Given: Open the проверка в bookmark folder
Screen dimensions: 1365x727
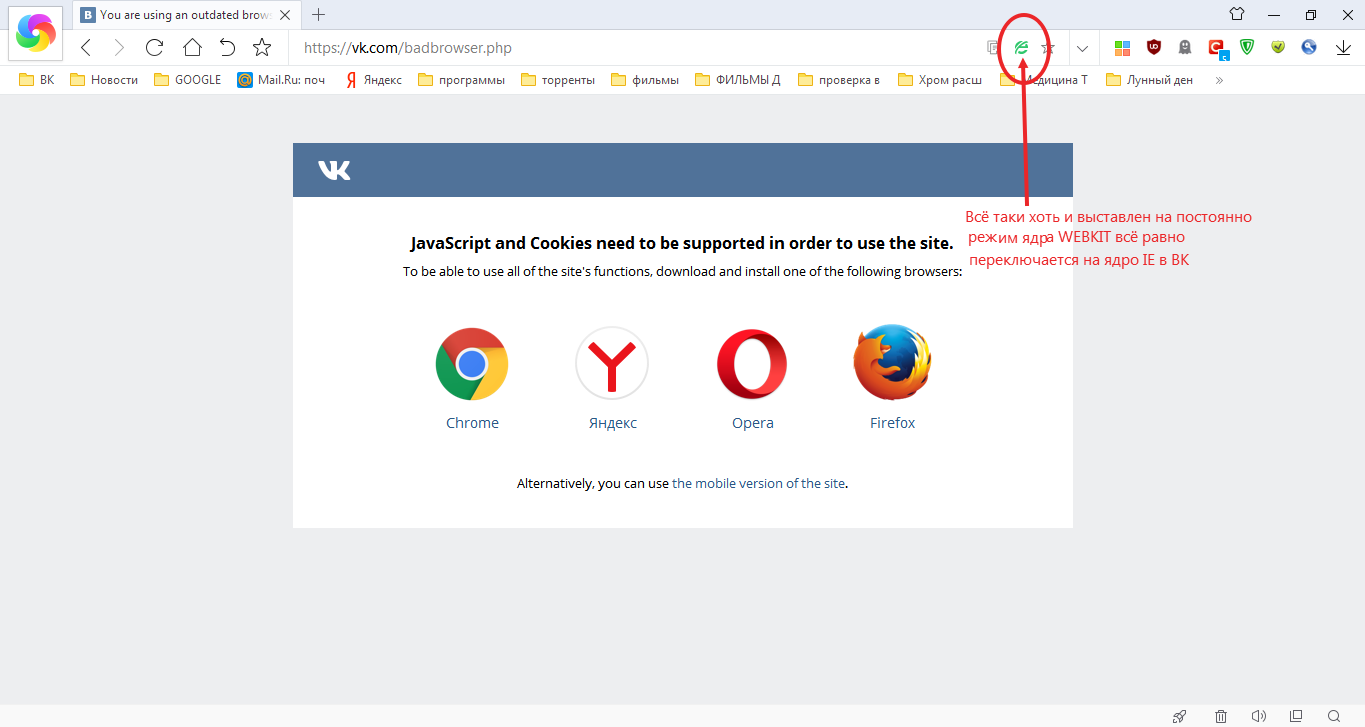Looking at the screenshot, I should click(839, 80).
